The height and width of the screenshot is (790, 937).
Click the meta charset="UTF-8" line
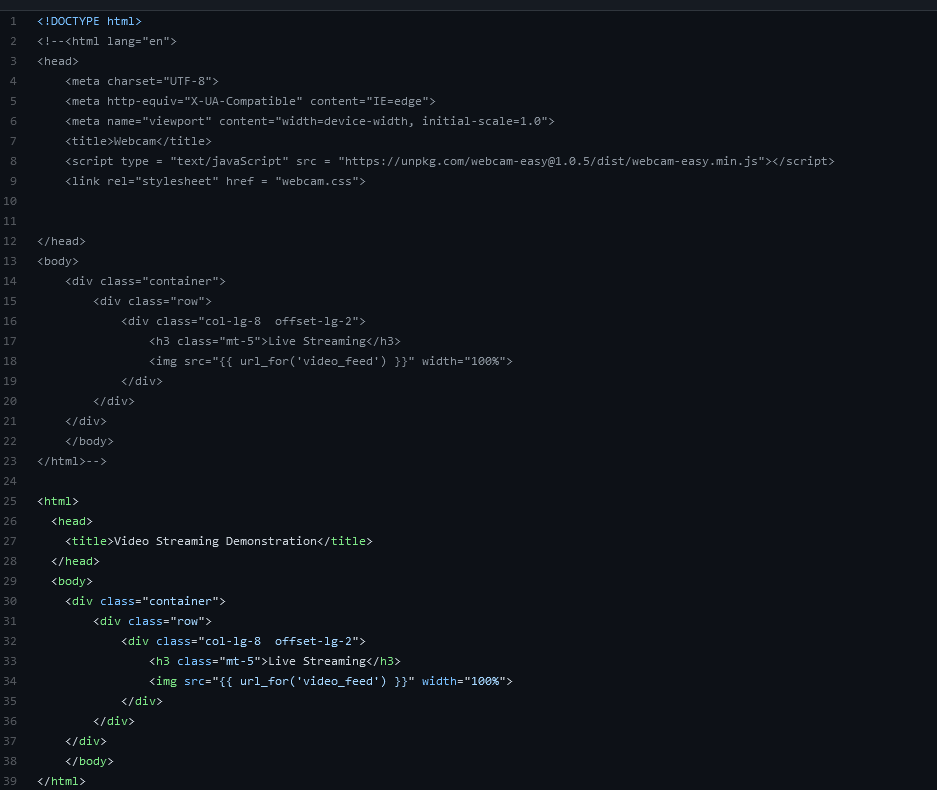142,81
